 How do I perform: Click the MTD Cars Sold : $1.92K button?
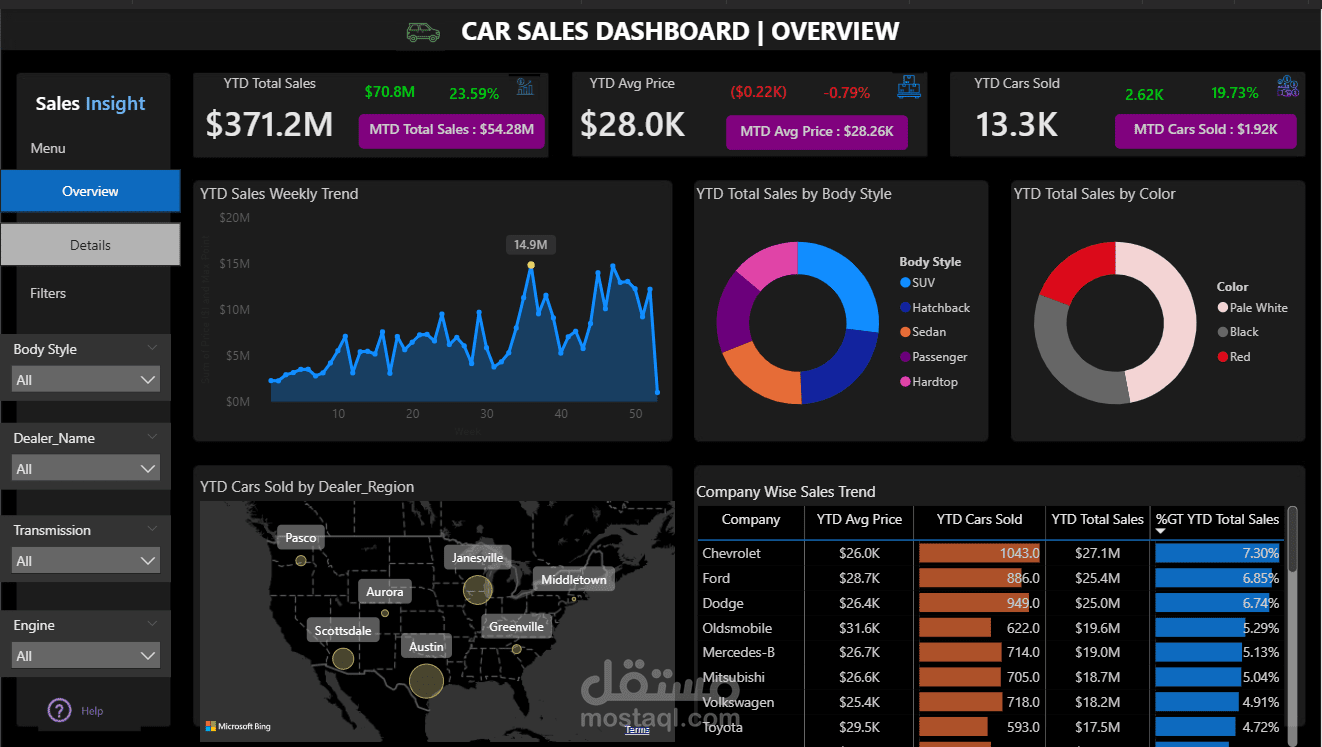[1206, 130]
